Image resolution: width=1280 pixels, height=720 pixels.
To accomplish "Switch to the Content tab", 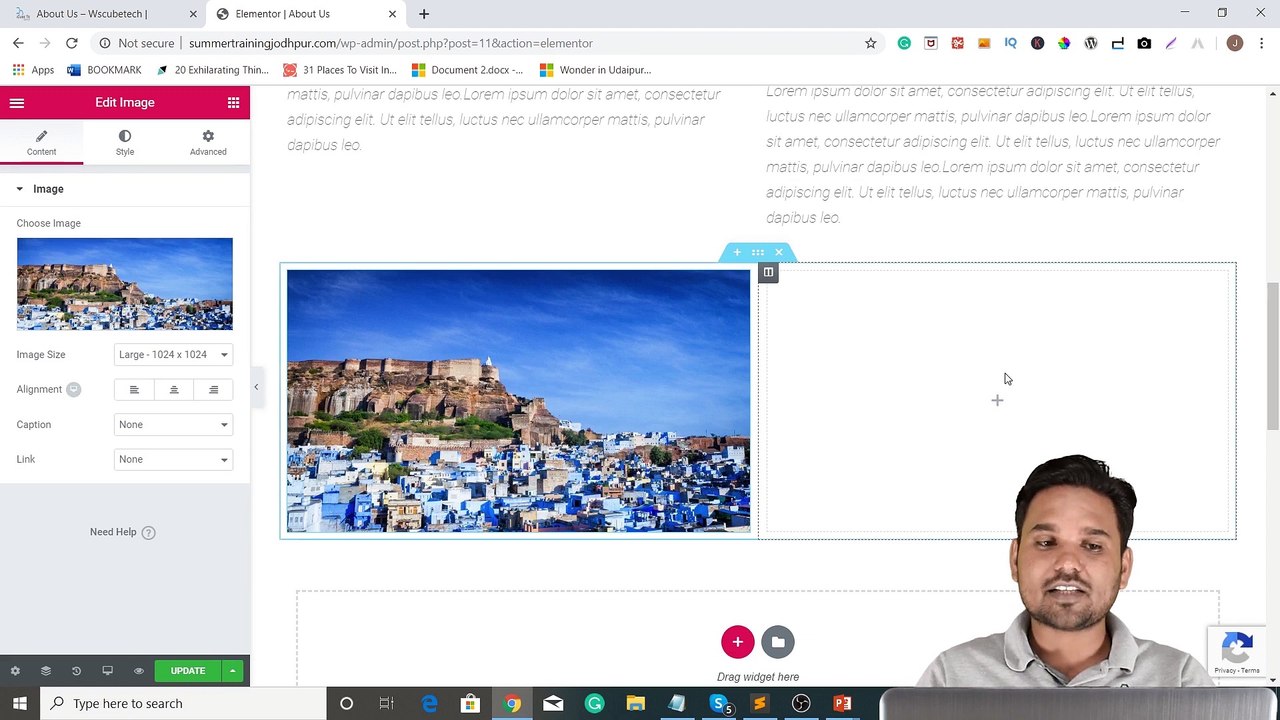I will (41, 142).
